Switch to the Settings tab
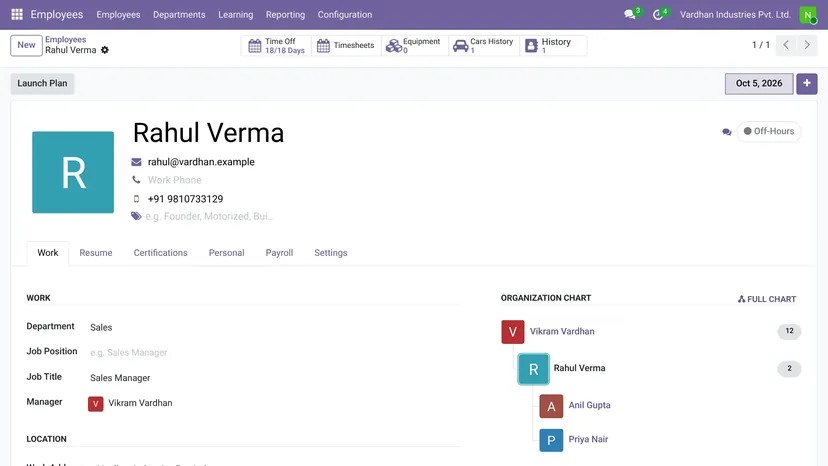The width and height of the screenshot is (828, 466). pyautogui.click(x=331, y=253)
